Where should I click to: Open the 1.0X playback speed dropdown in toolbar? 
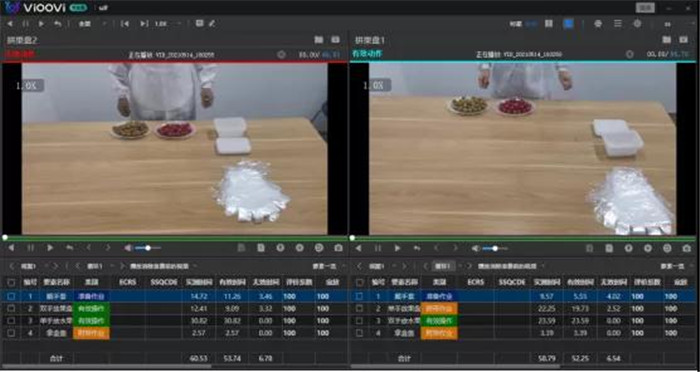click(x=168, y=24)
